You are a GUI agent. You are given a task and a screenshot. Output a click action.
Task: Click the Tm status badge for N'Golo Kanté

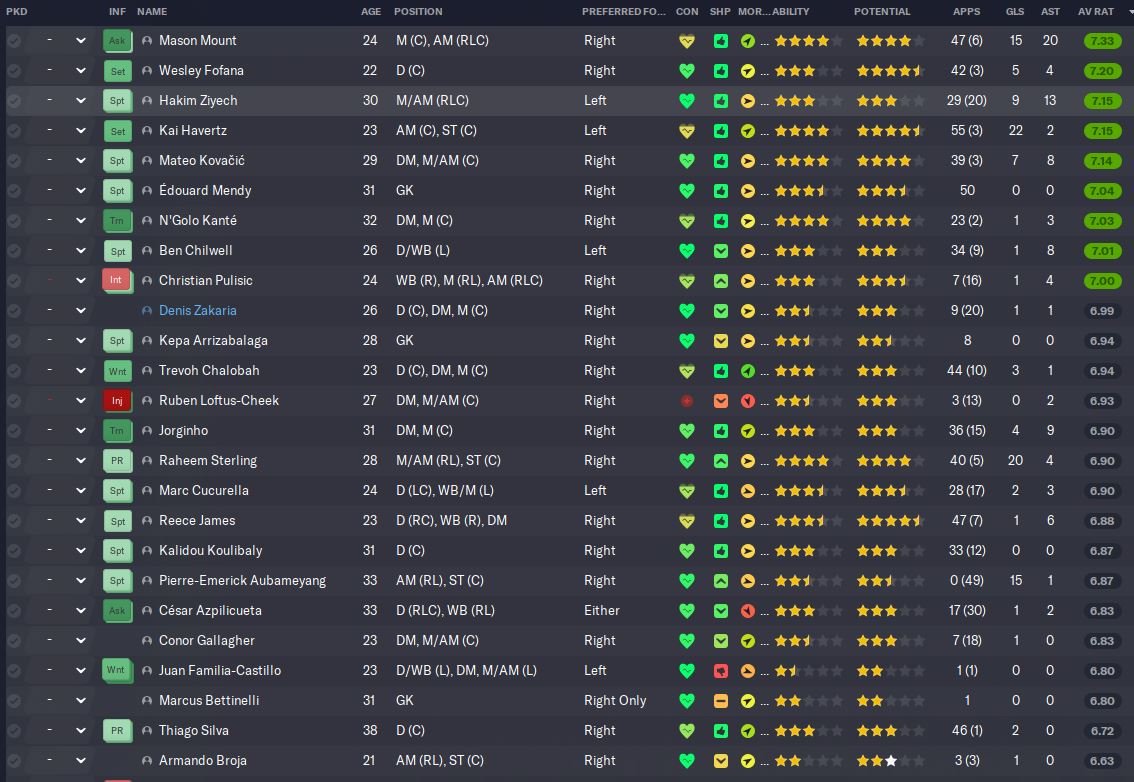117,221
